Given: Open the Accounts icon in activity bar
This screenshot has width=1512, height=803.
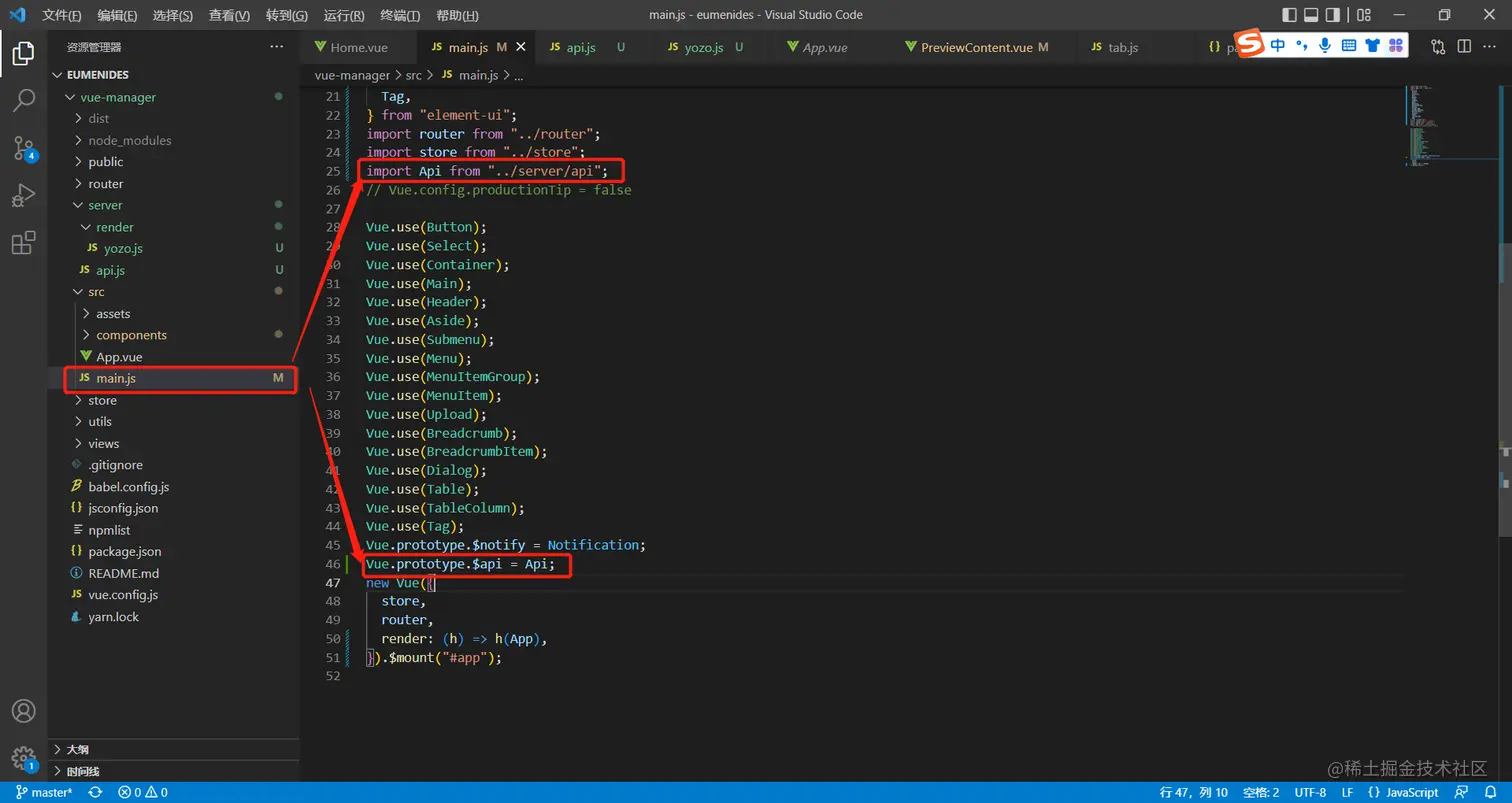Looking at the screenshot, I should click(23, 711).
